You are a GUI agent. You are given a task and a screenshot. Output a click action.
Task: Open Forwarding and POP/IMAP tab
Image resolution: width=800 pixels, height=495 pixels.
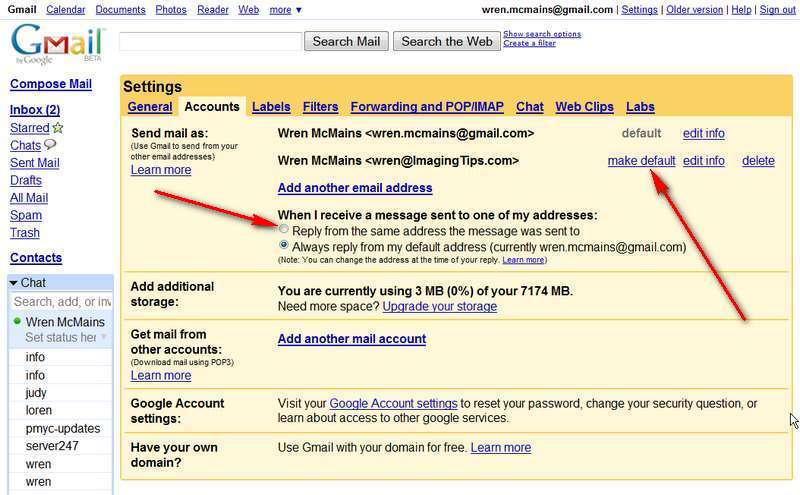tap(427, 107)
